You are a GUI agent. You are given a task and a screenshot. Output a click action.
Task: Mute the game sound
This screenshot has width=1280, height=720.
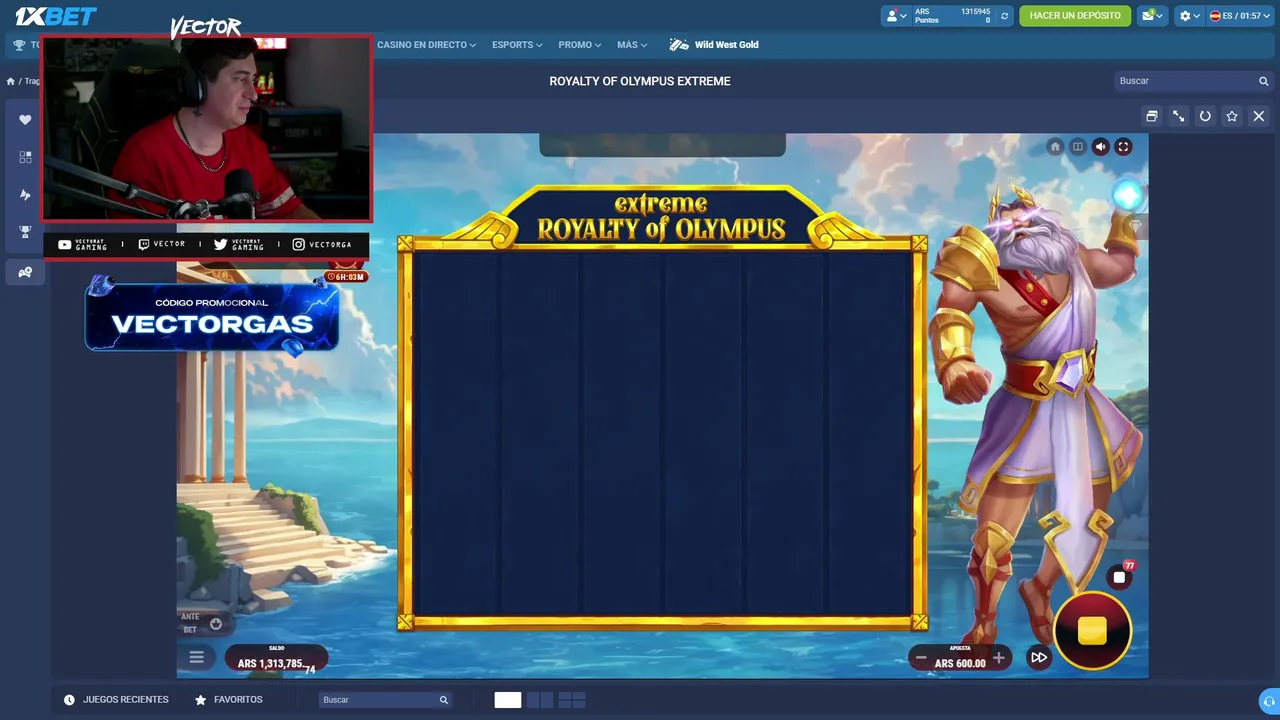tap(1100, 147)
